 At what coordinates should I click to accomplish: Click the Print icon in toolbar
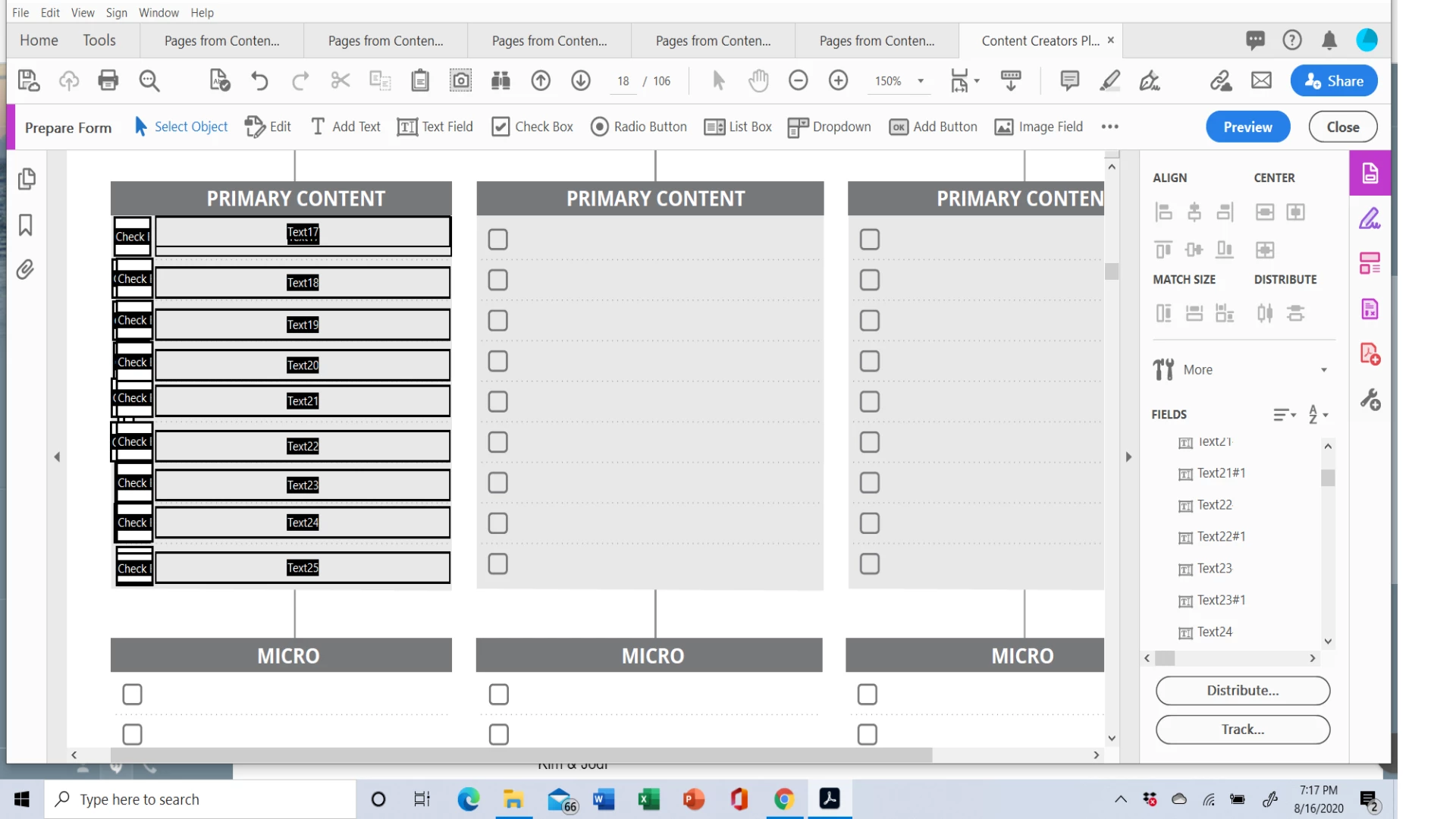[108, 80]
